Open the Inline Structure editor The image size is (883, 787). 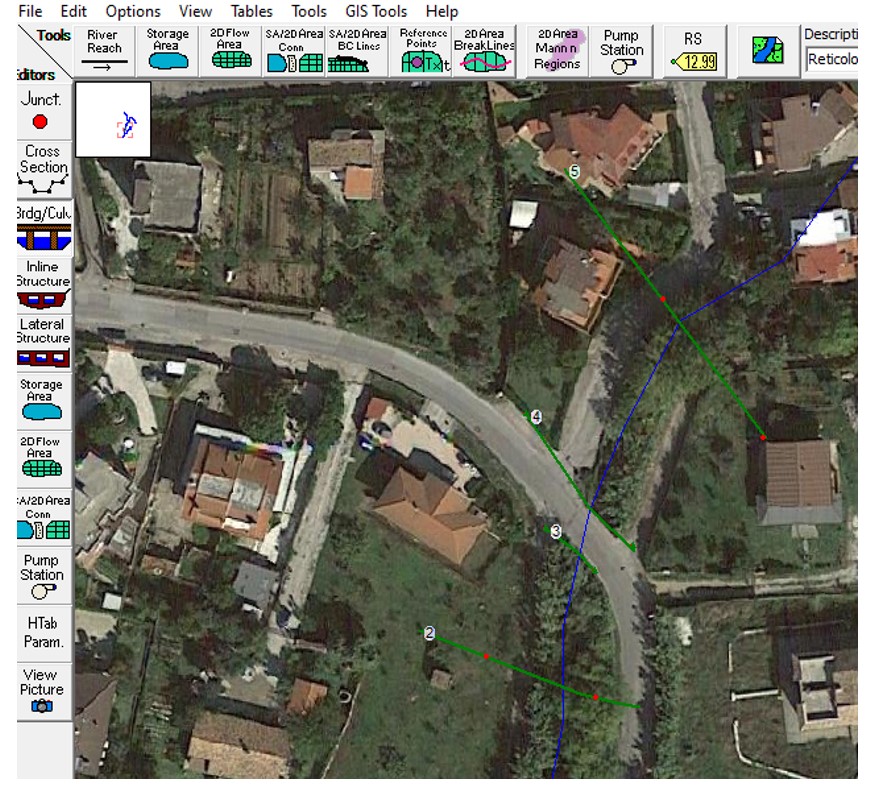point(43,283)
